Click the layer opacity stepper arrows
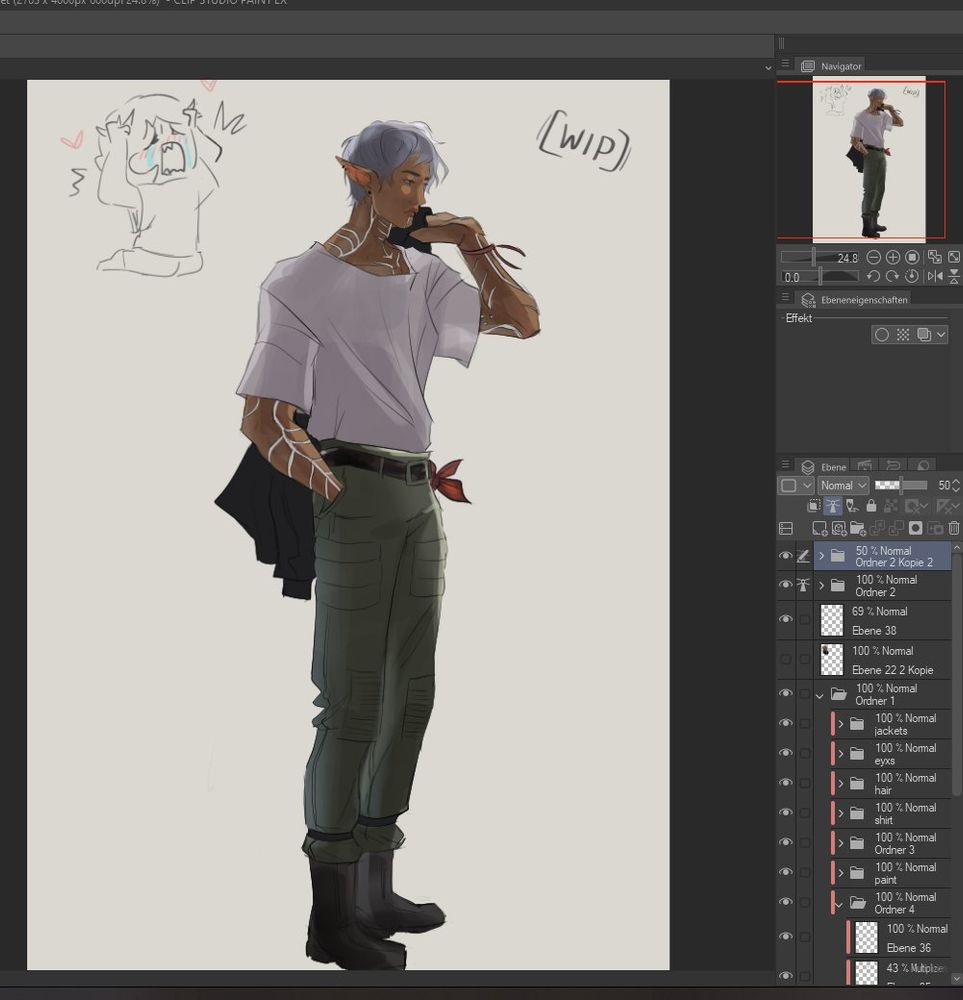The image size is (963, 1000). coord(955,485)
